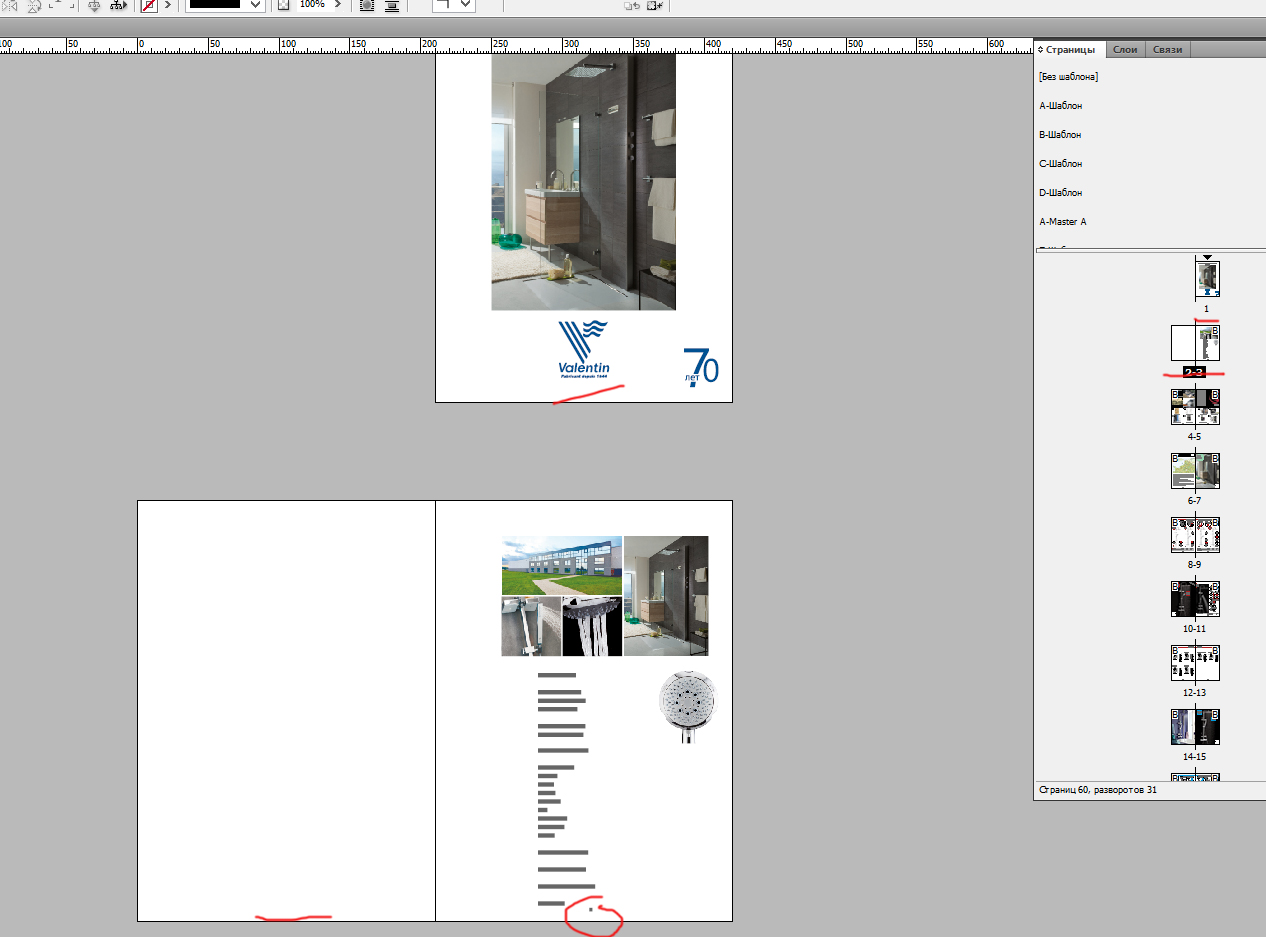Select the building photo on page 3

561,565
